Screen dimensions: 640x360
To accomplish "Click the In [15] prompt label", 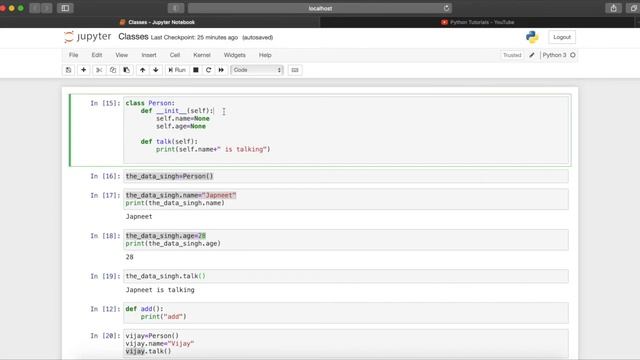I will click(x=105, y=103).
